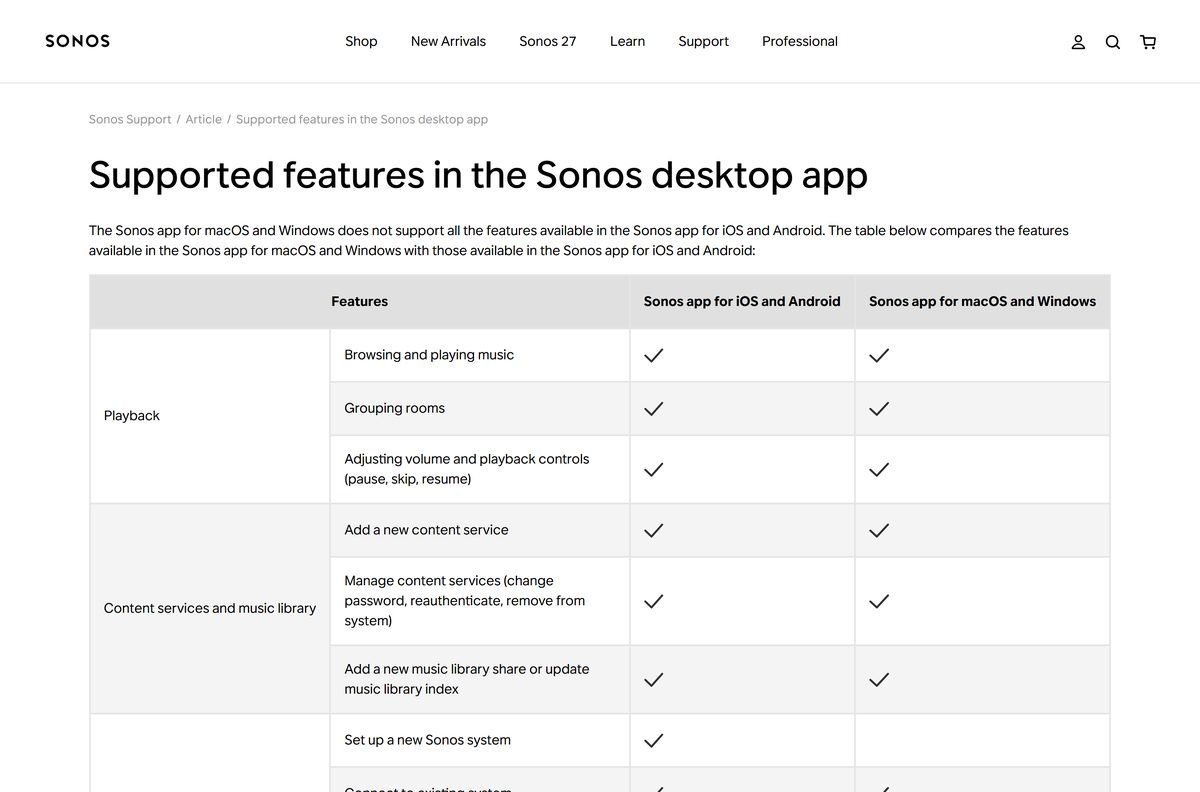Open the Sonos 27 menu item
Viewport: 1200px width, 792px height.
(548, 41)
